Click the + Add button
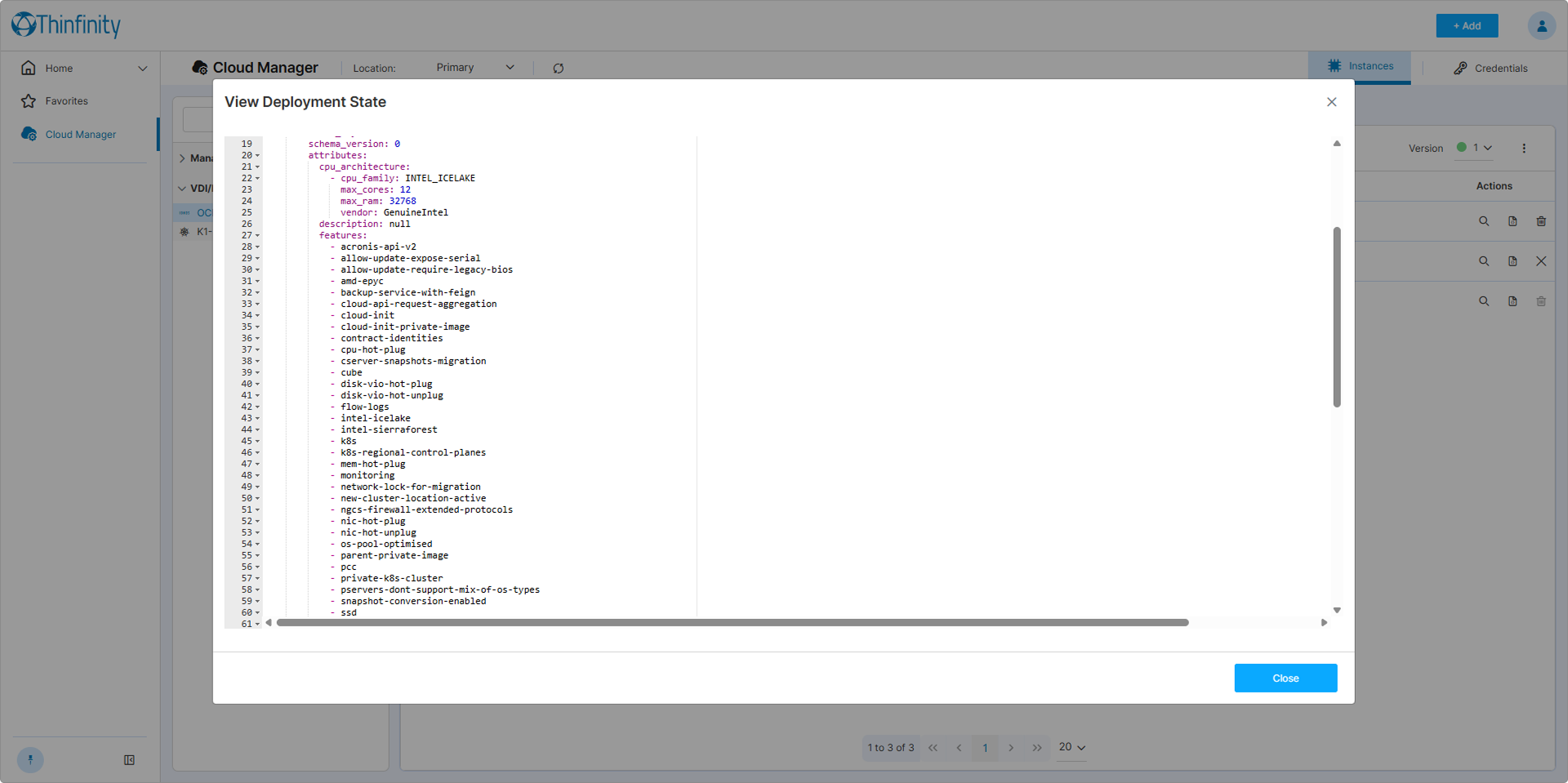 [x=1467, y=26]
